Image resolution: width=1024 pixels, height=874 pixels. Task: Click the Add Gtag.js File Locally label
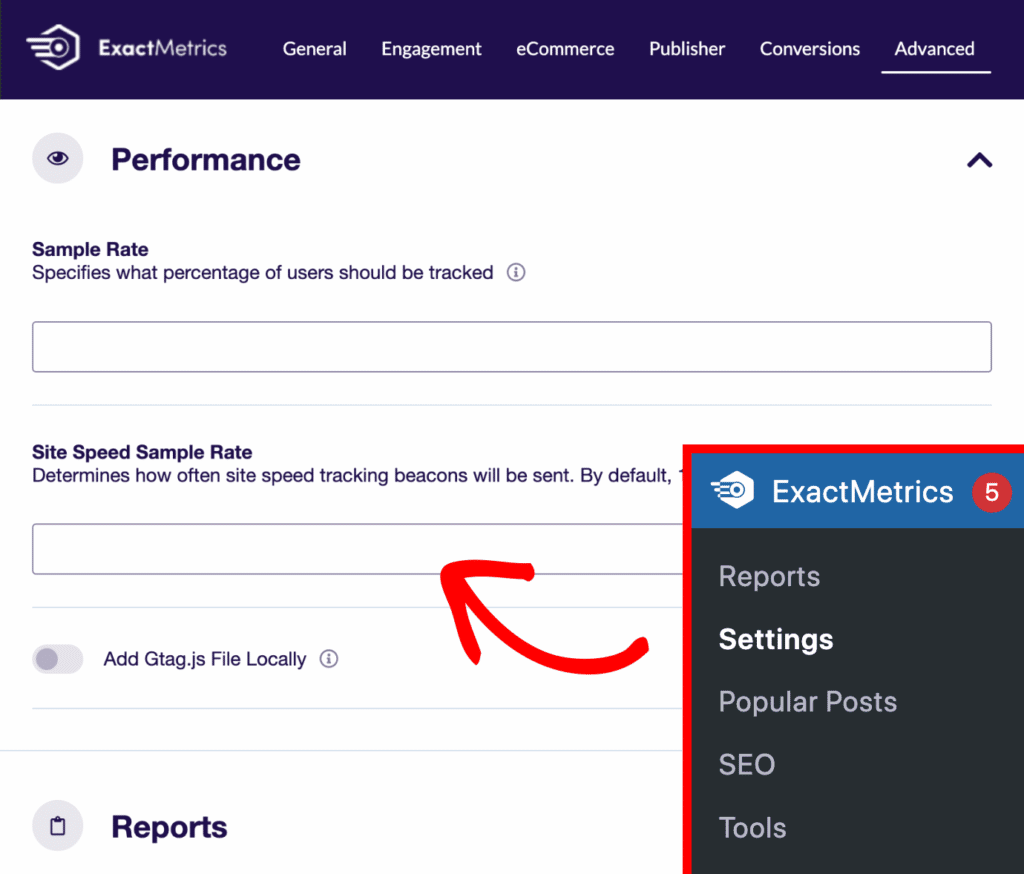click(x=204, y=659)
